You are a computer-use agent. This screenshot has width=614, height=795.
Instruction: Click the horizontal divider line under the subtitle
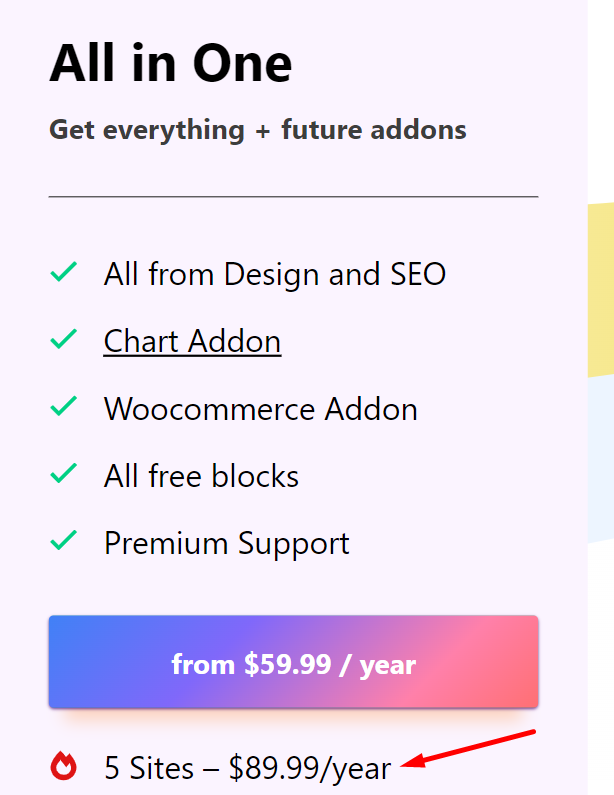[293, 197]
